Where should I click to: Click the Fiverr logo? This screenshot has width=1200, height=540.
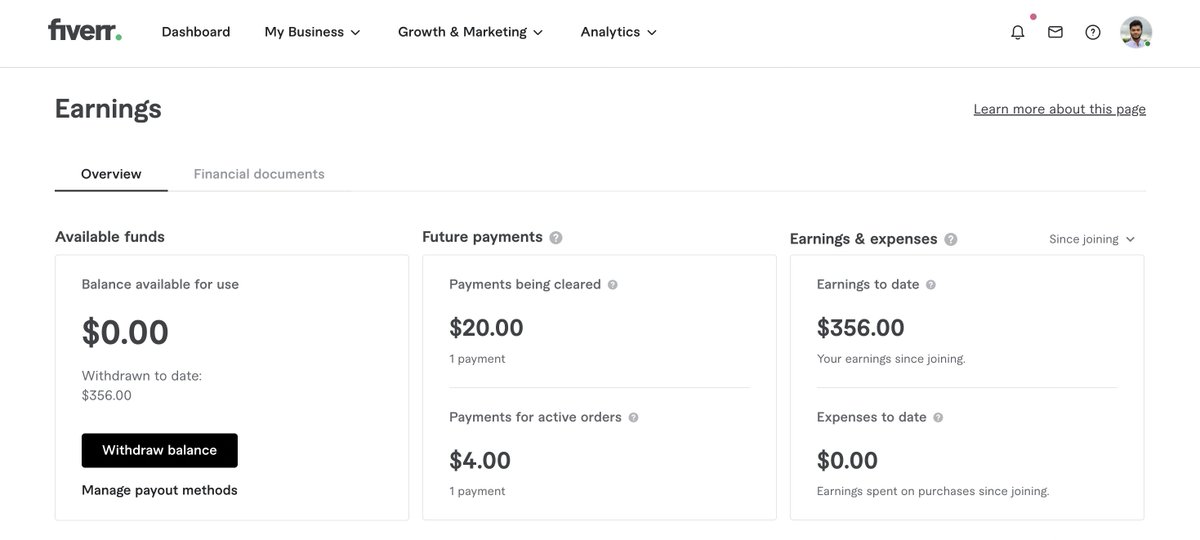(85, 31)
